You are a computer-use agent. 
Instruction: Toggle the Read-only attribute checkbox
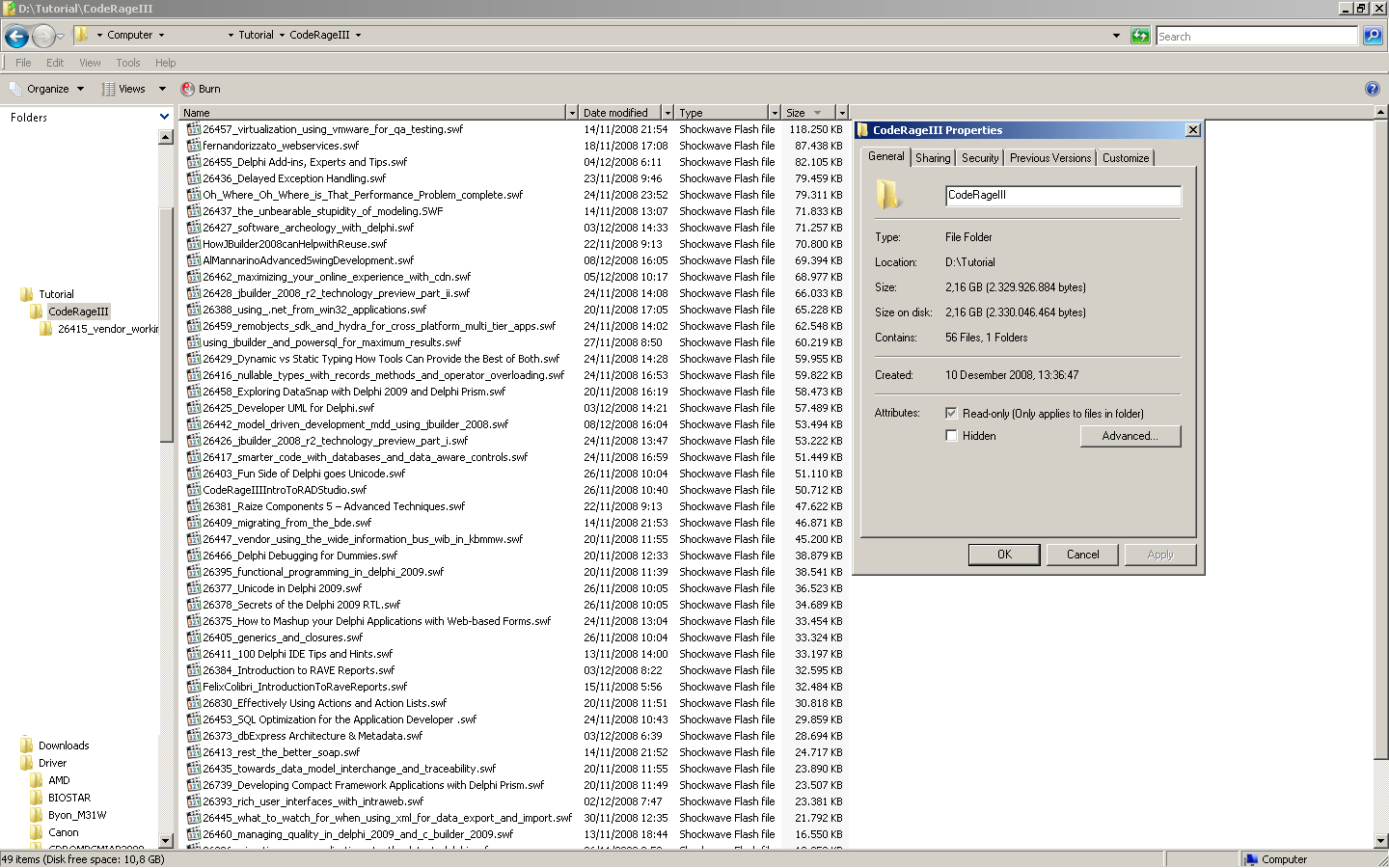tap(951, 413)
